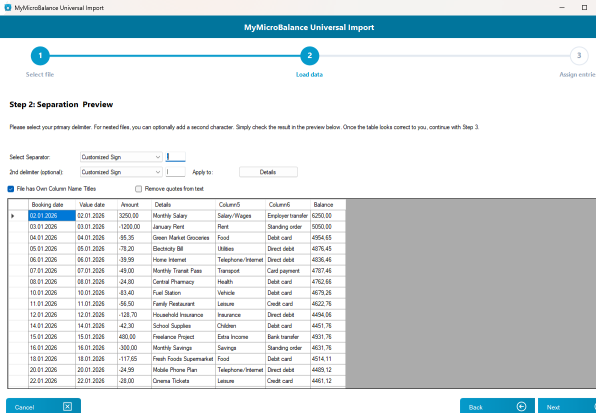The width and height of the screenshot is (596, 413).
Task: Click the left arrow icon on Back button
Action: (522, 407)
